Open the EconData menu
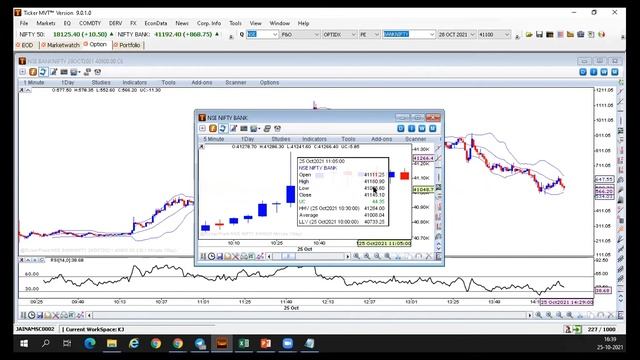This screenshot has width=640, height=360. pos(156,23)
